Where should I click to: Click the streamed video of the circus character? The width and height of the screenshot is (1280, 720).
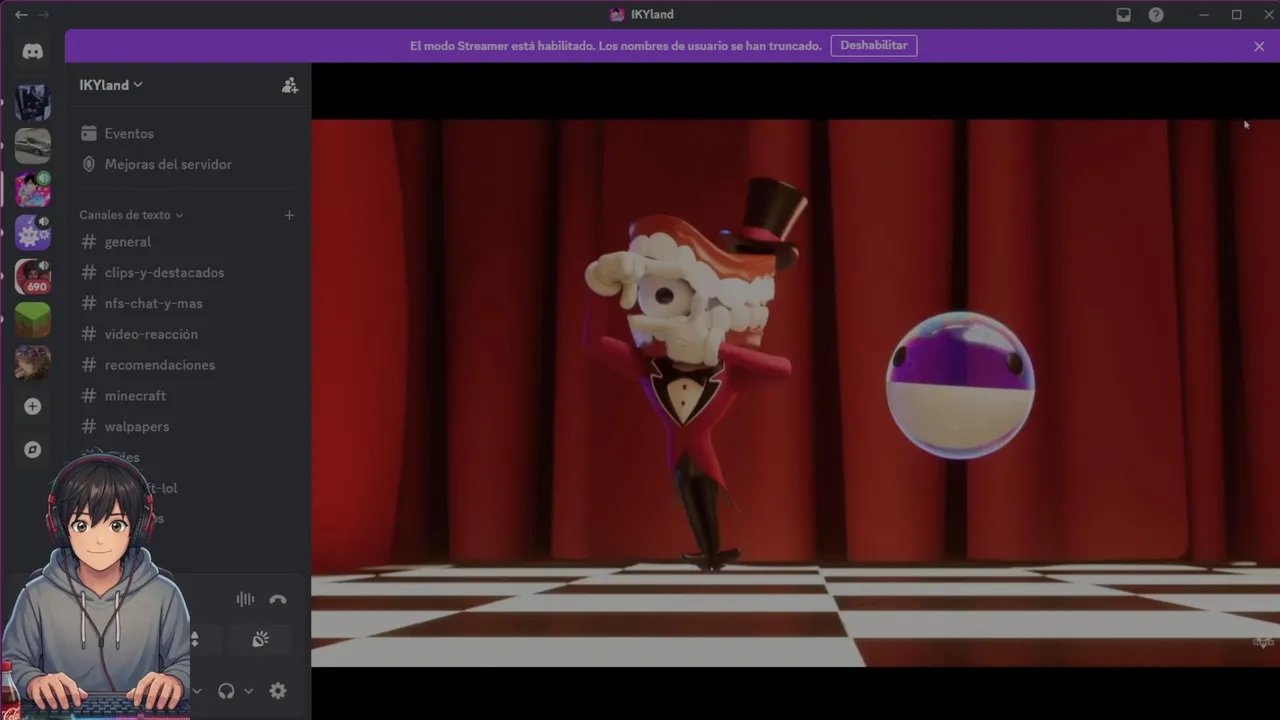pyautogui.click(x=795, y=393)
